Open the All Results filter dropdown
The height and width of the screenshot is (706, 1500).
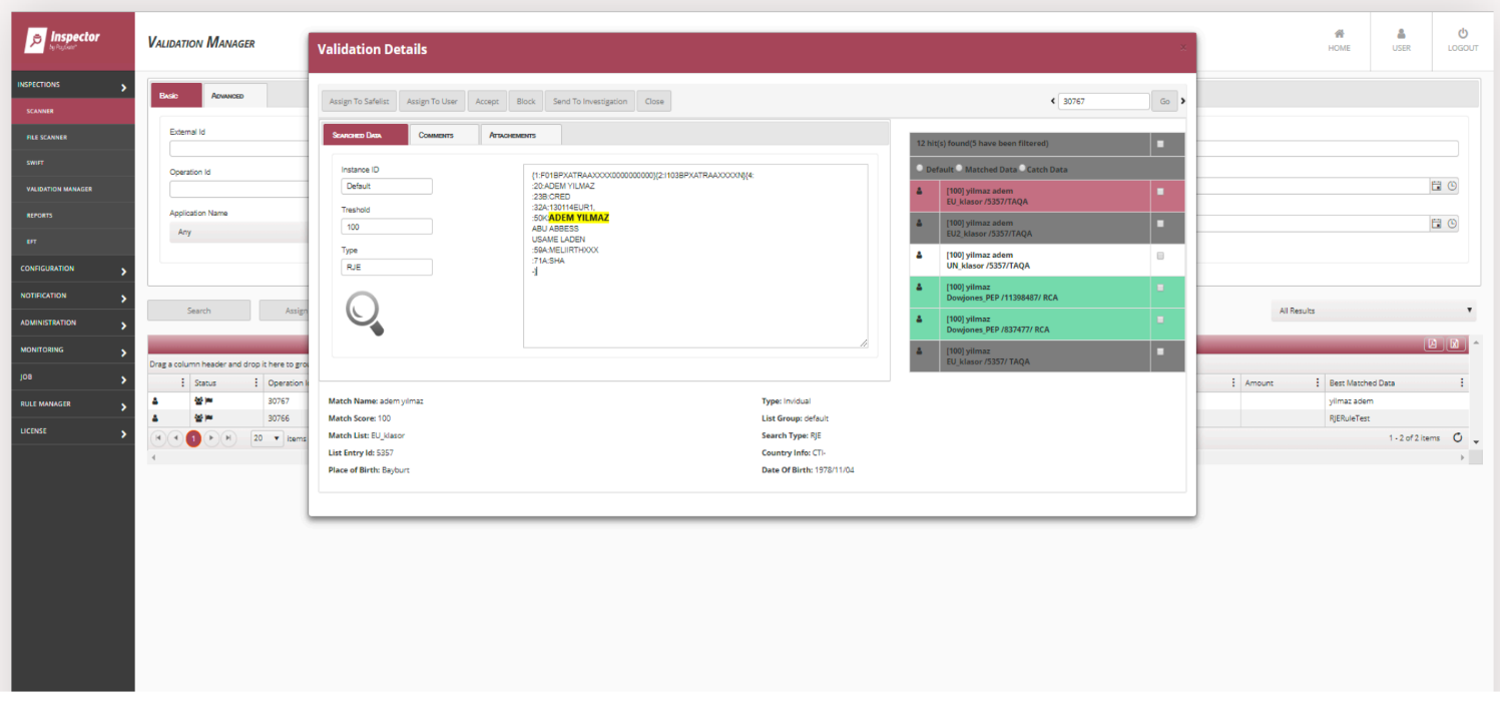coord(1372,311)
